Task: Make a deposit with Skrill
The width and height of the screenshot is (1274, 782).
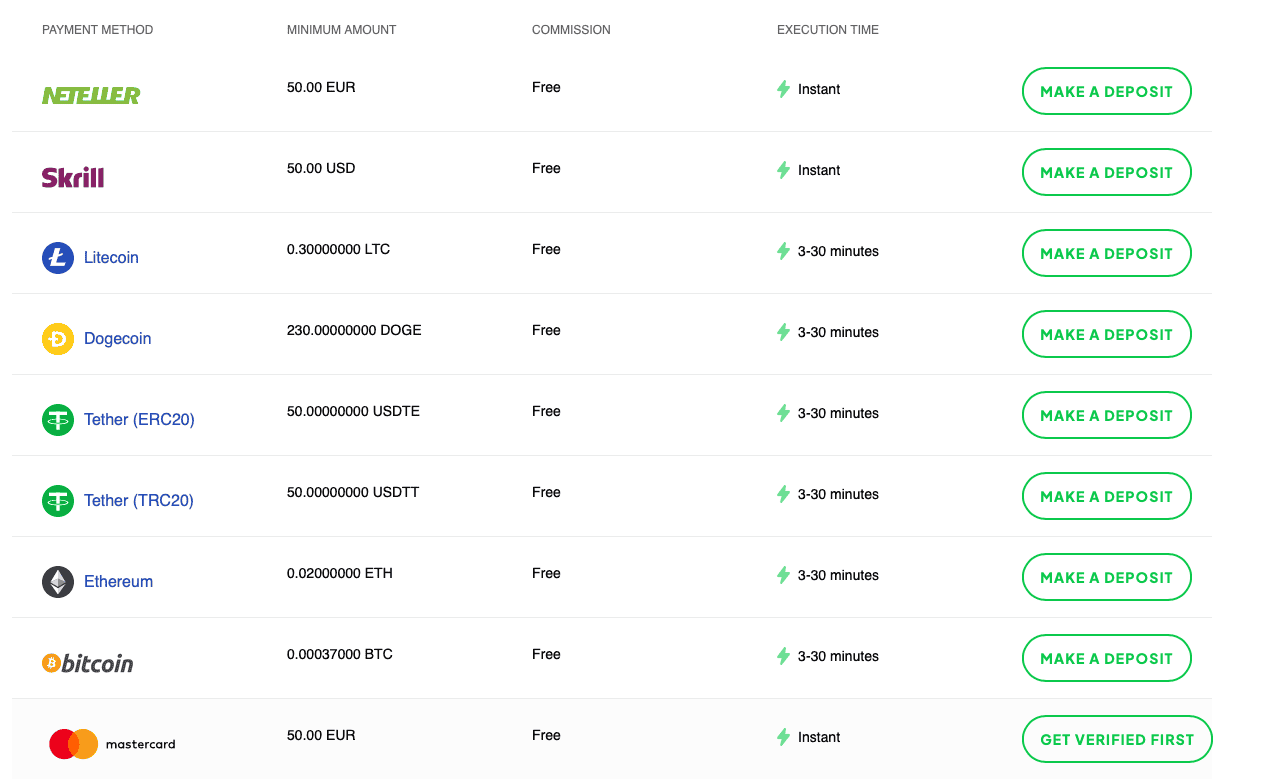Action: [1106, 172]
